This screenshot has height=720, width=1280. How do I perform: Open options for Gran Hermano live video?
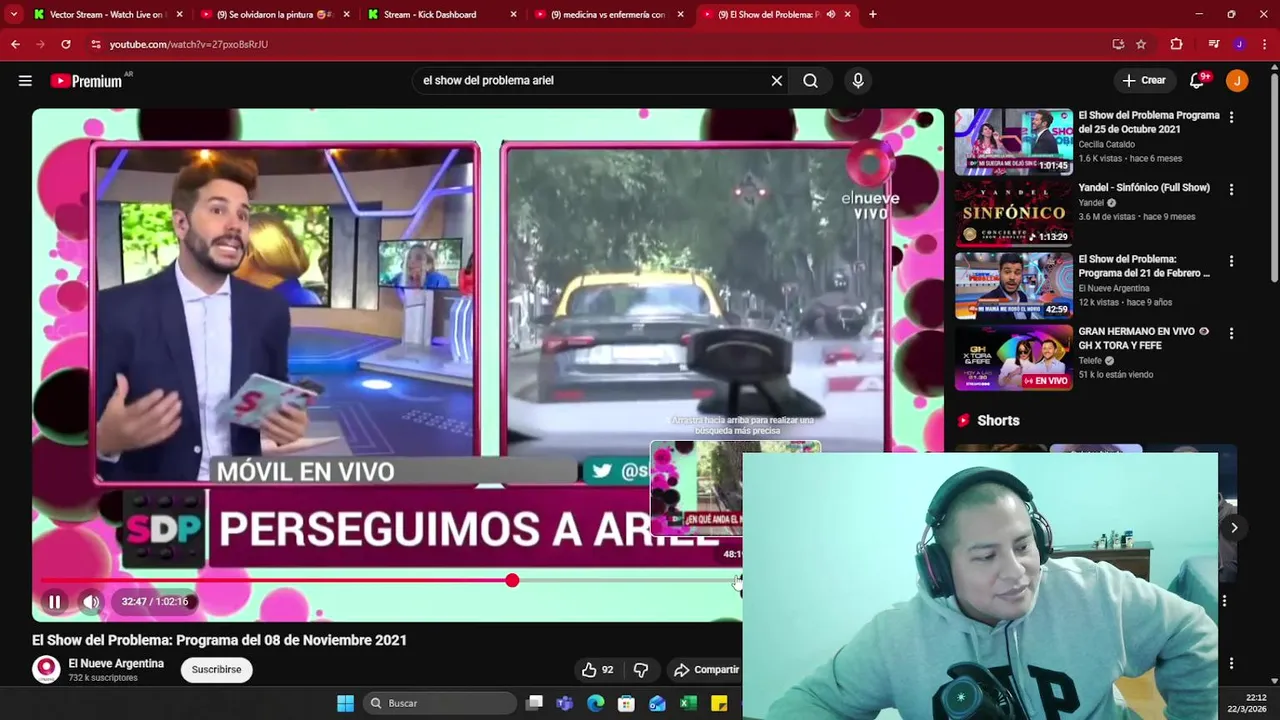click(x=1231, y=333)
